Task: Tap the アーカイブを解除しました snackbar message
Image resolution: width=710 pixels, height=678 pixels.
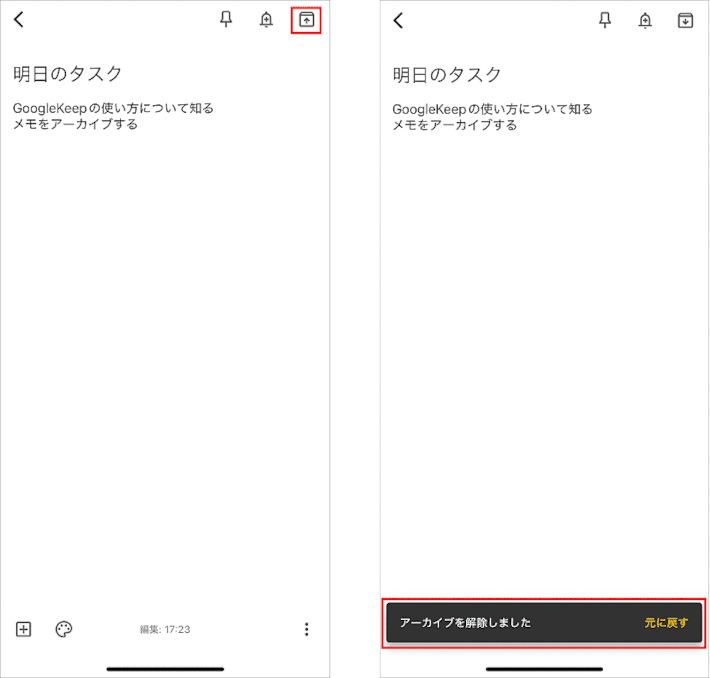Action: click(465, 623)
